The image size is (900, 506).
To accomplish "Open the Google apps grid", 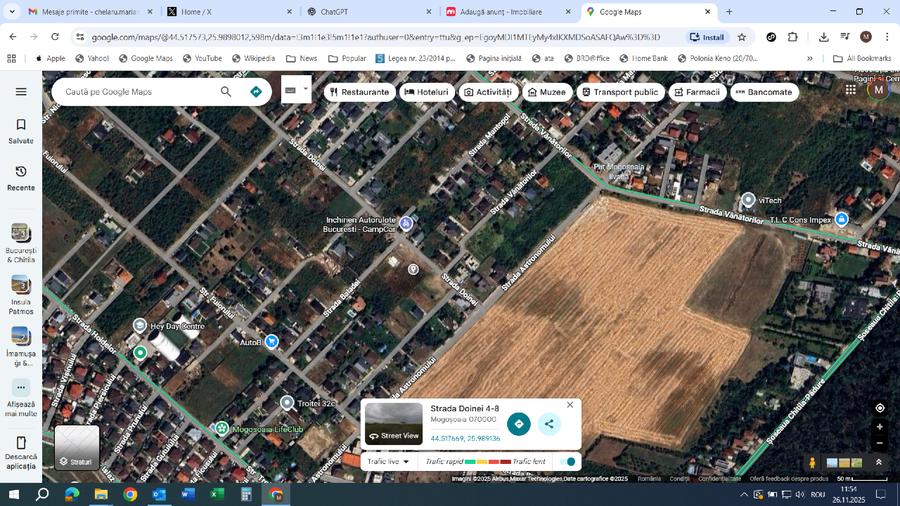I will coord(851,89).
